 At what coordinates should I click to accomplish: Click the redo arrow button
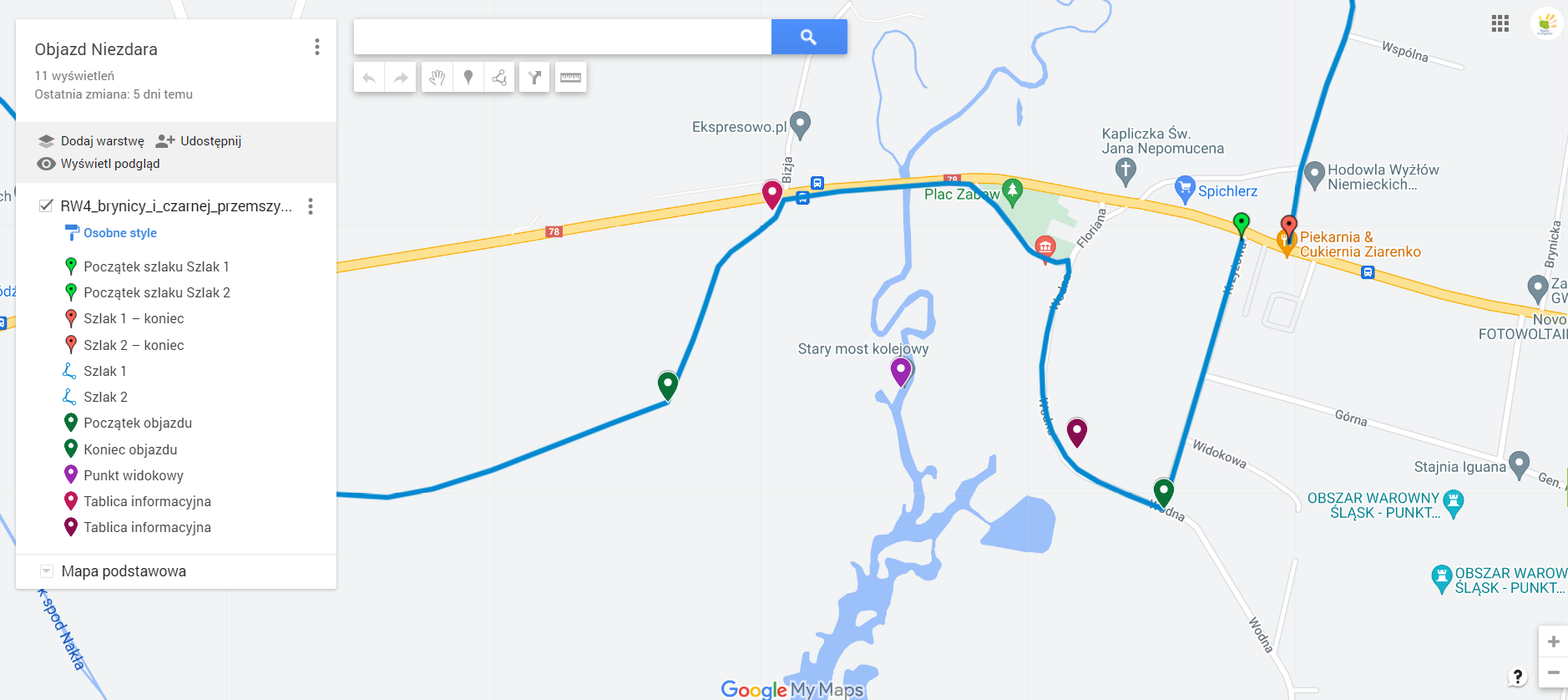click(401, 78)
